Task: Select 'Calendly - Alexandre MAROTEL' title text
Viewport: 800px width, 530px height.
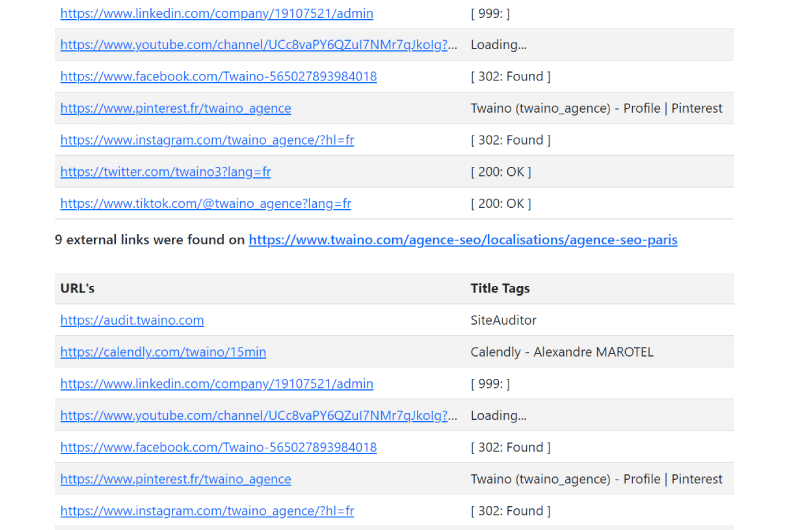Action: pyautogui.click(x=562, y=352)
